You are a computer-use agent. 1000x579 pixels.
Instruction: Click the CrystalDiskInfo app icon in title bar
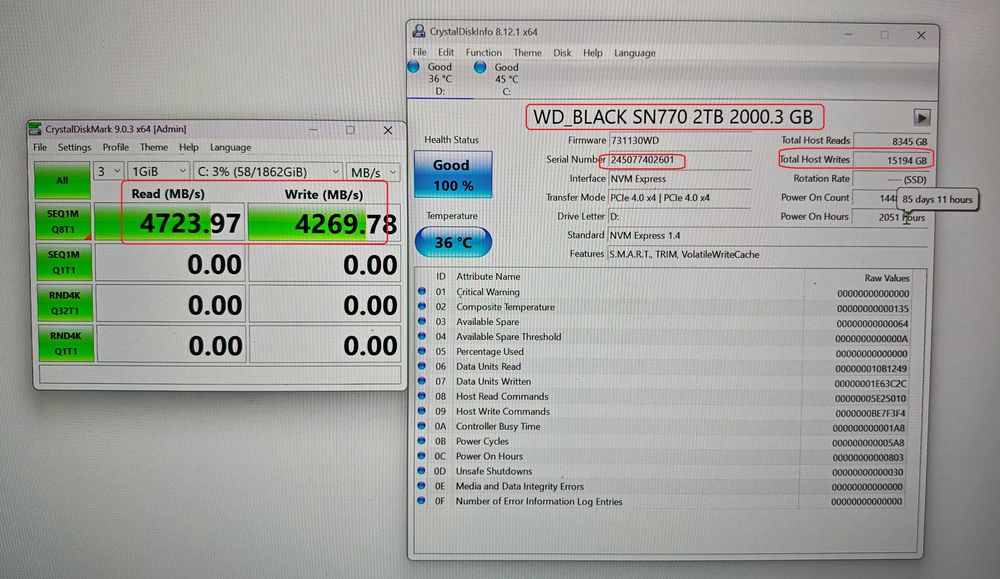click(418, 31)
